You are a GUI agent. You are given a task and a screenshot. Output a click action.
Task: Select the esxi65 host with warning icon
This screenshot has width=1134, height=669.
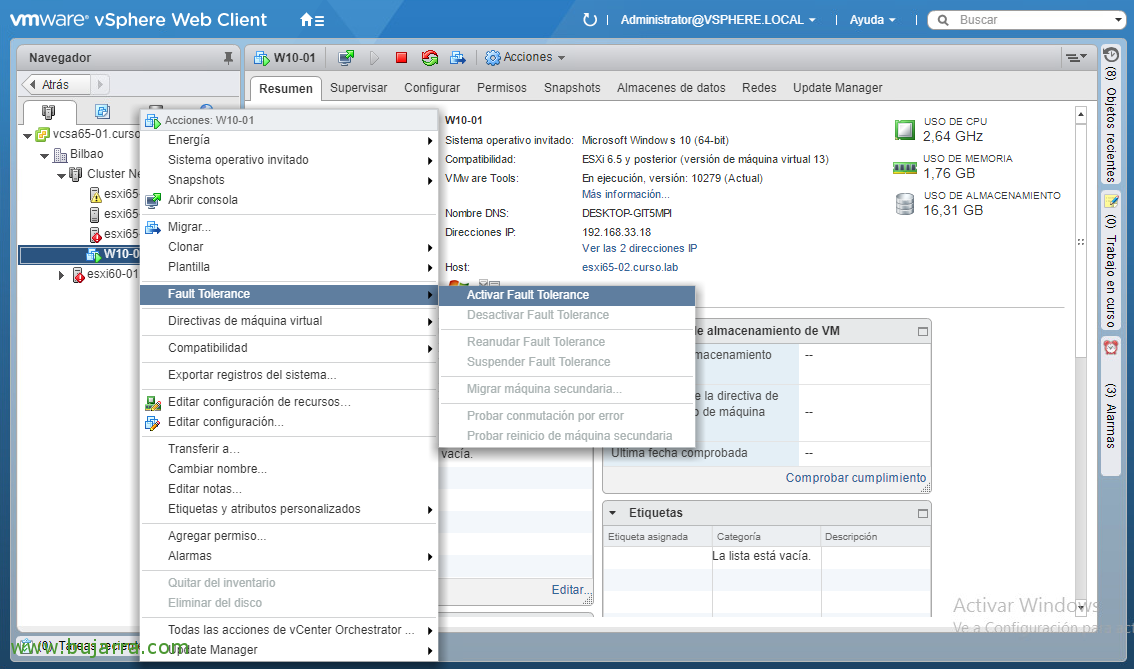(x=114, y=194)
